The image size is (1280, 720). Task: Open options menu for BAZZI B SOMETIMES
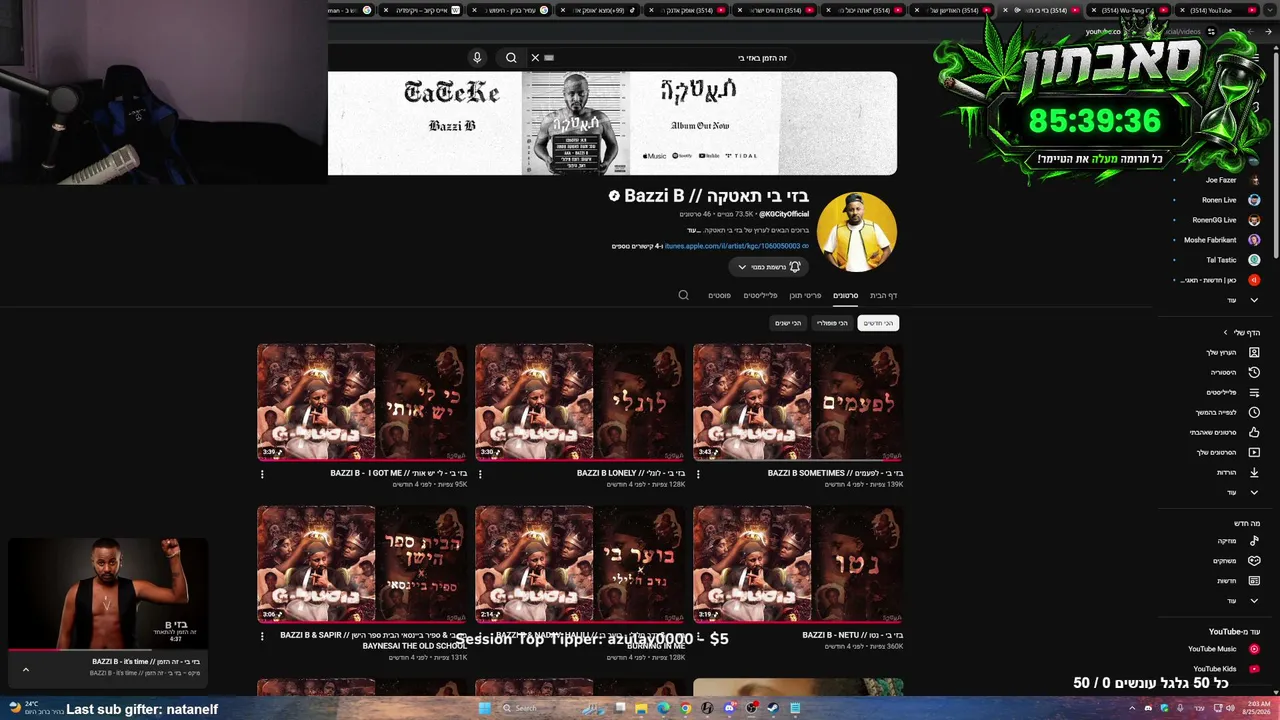[698, 474]
